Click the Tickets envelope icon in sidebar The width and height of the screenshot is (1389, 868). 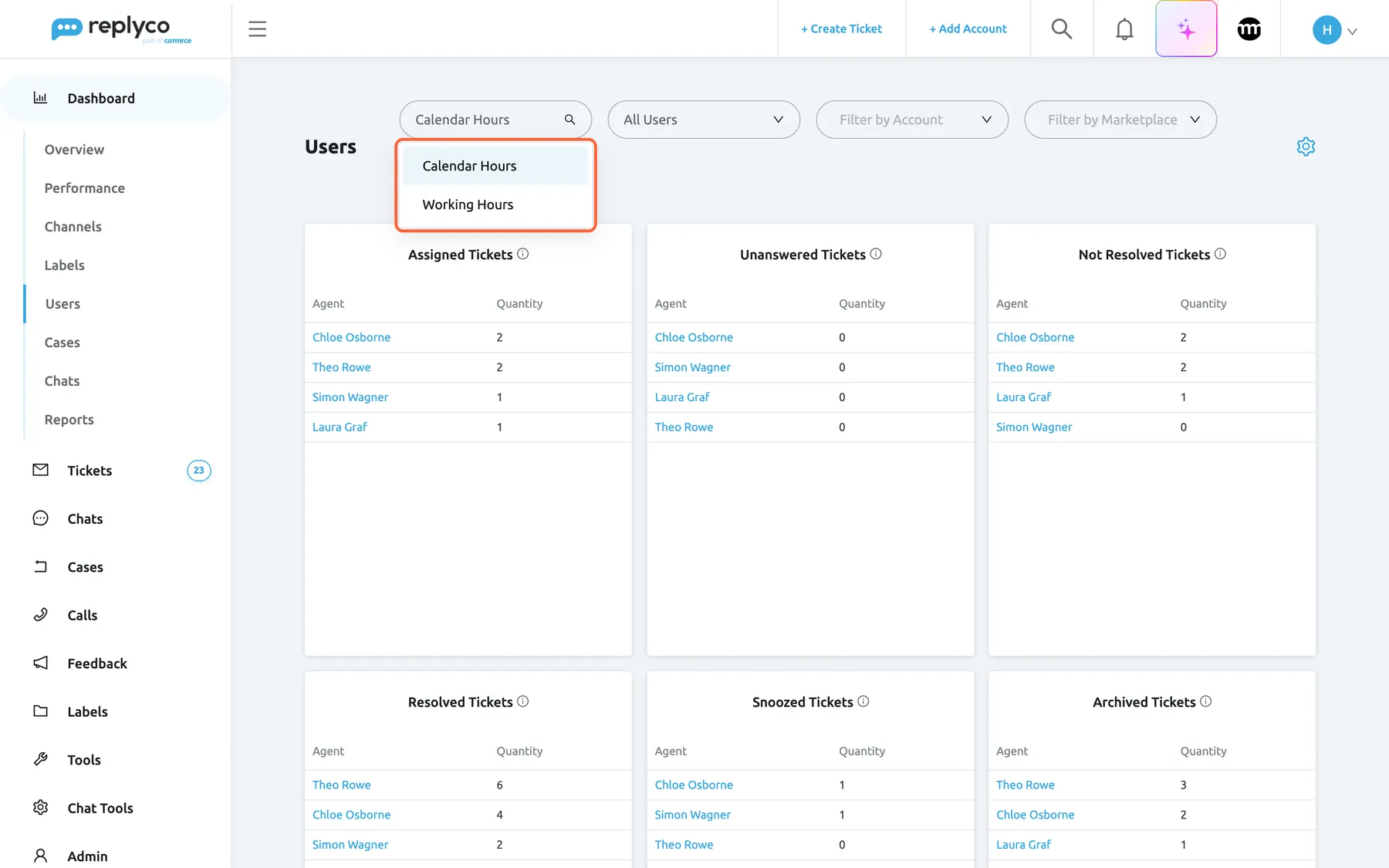(x=41, y=470)
